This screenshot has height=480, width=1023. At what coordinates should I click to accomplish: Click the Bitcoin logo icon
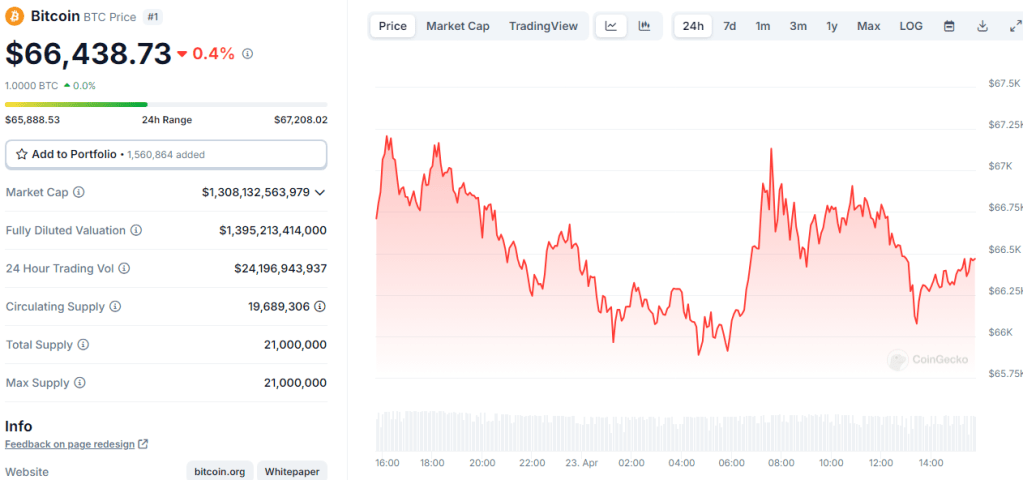point(15,17)
